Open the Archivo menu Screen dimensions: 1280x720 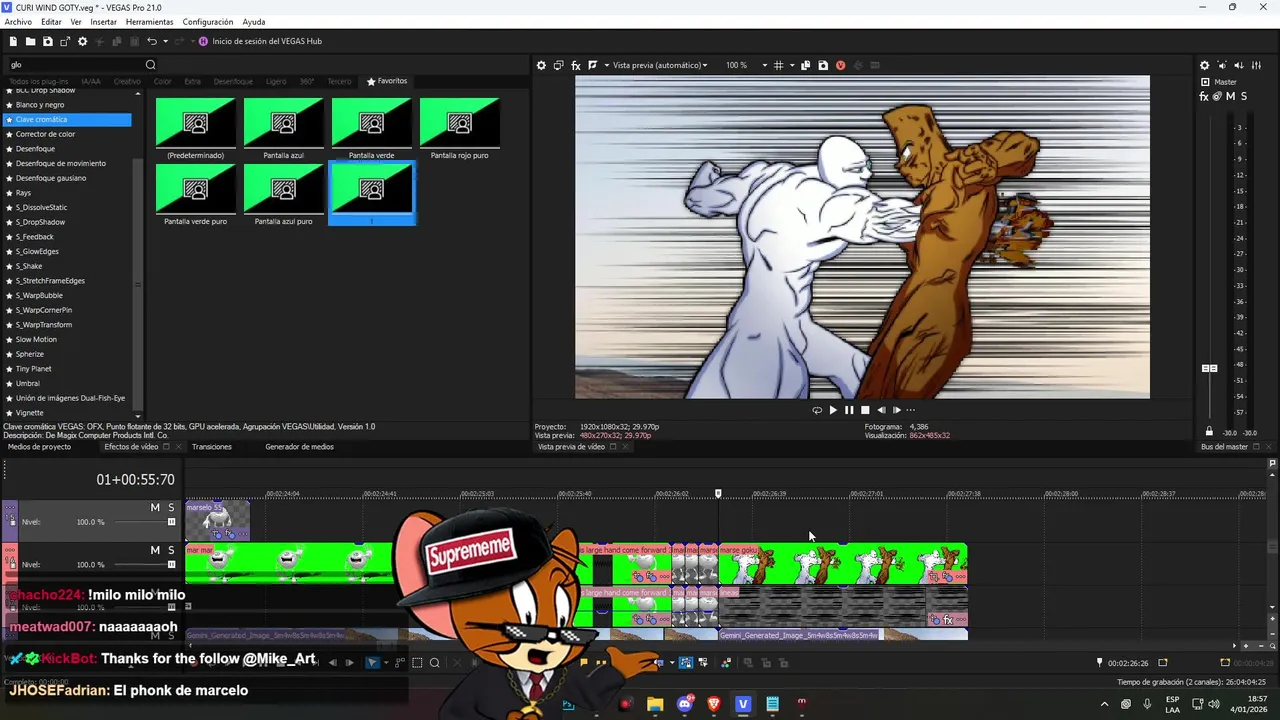pos(18,22)
